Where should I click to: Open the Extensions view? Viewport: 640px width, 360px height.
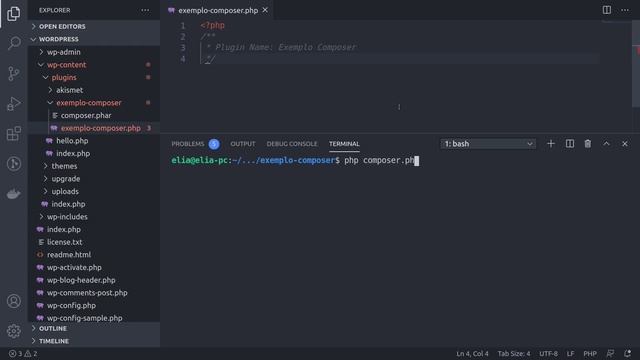tap(13, 133)
